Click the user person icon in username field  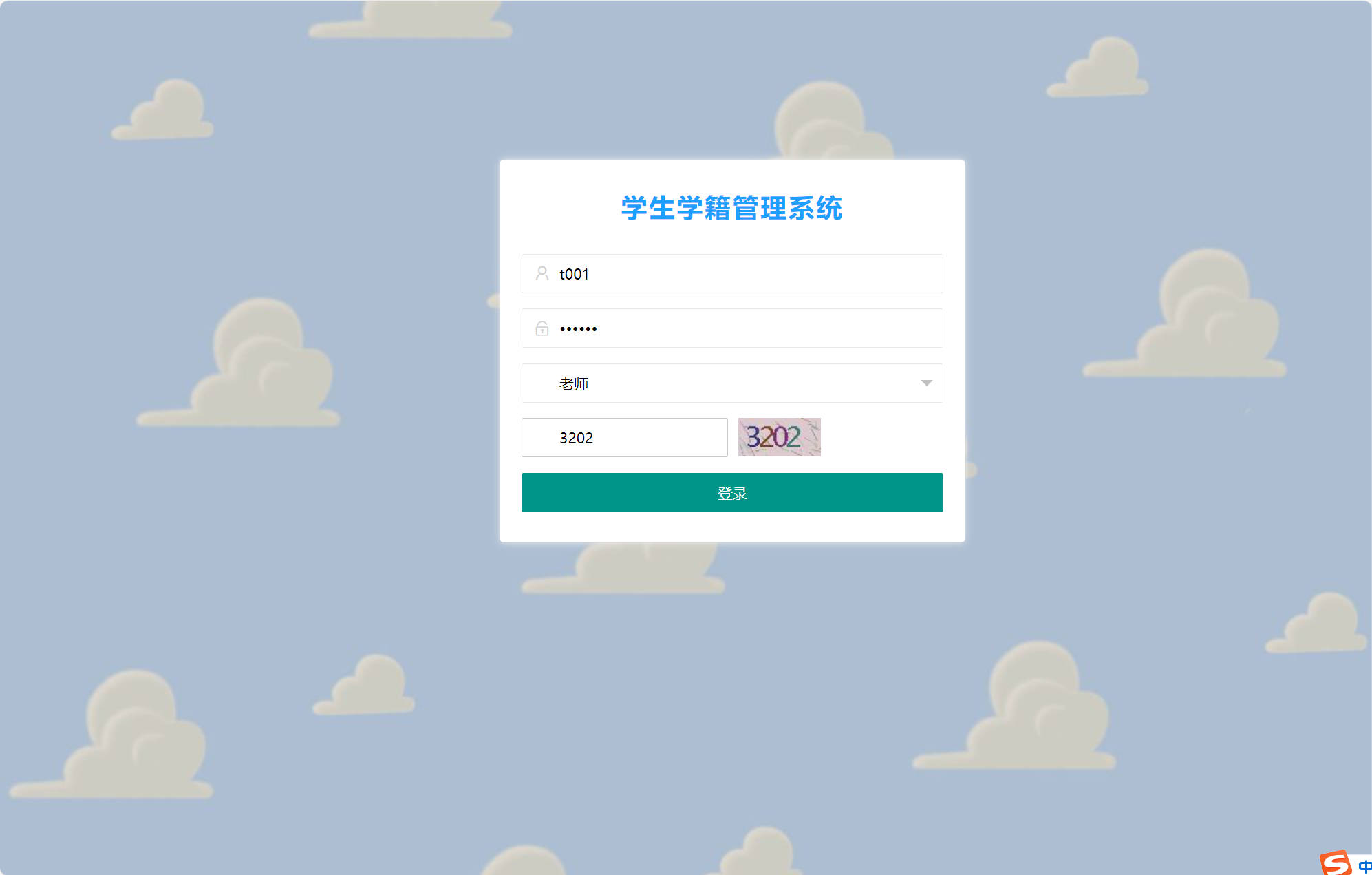click(541, 273)
